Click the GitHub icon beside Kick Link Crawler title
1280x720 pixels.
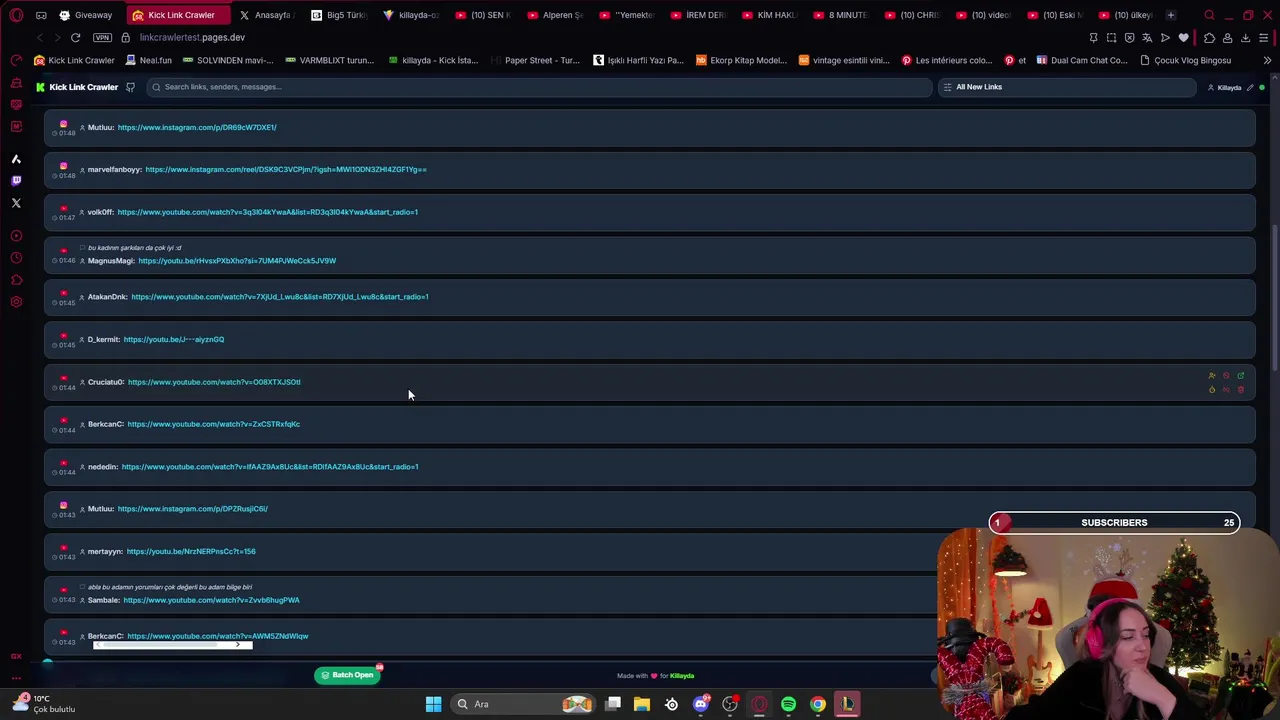(130, 87)
